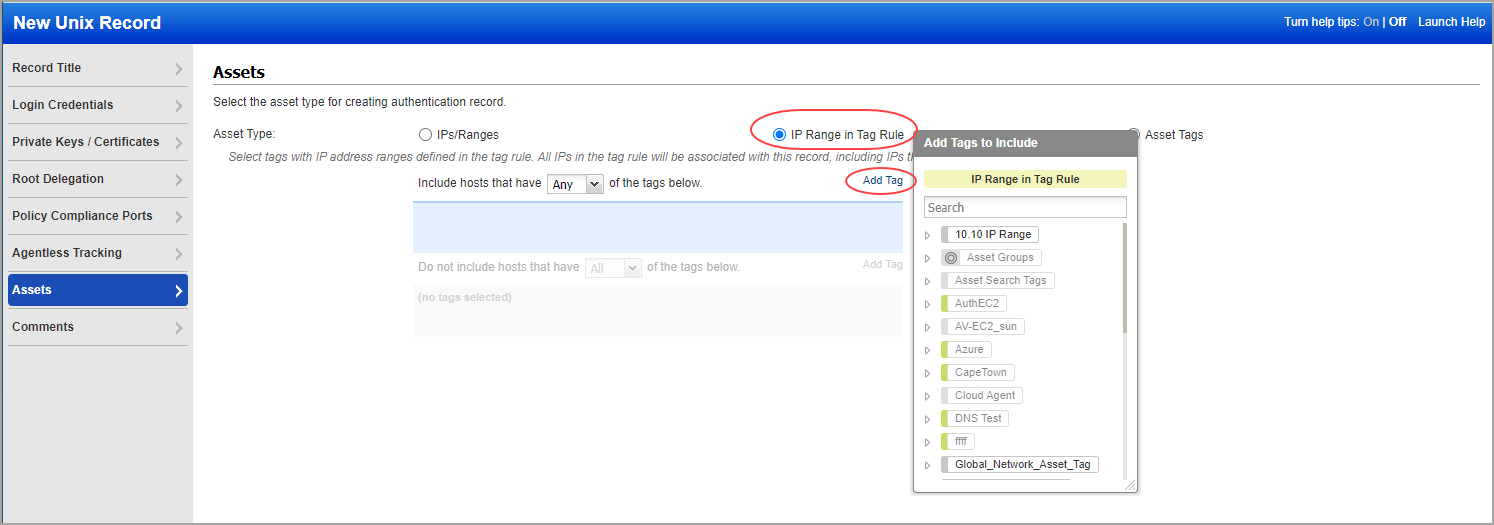Click the Add Tag link for excluded tags
The width and height of the screenshot is (1494, 525).
coord(882,265)
